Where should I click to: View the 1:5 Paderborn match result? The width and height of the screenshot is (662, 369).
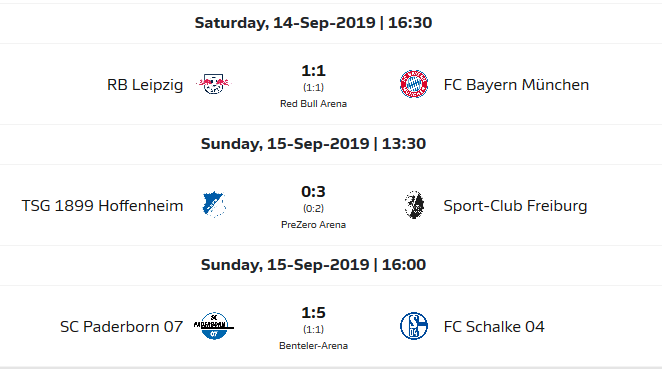coord(313,313)
